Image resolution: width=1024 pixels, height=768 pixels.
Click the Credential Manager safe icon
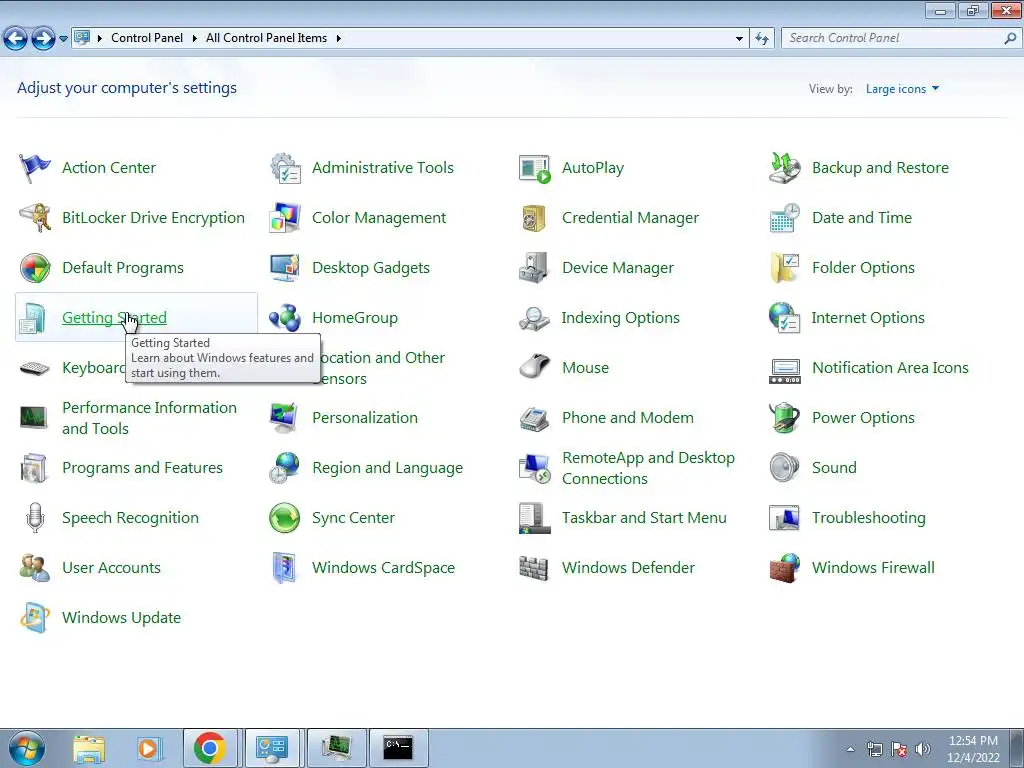(535, 217)
